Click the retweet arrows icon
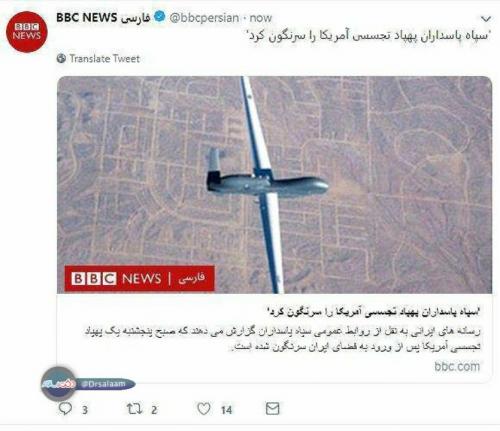The height and width of the screenshot is (431, 500). 135,409
